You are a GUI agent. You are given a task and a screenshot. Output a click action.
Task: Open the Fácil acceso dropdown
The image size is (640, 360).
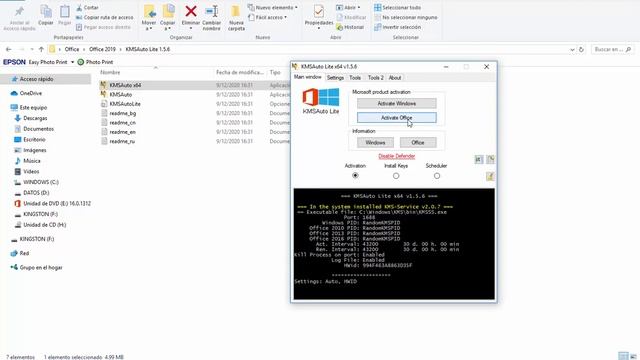[267, 17]
